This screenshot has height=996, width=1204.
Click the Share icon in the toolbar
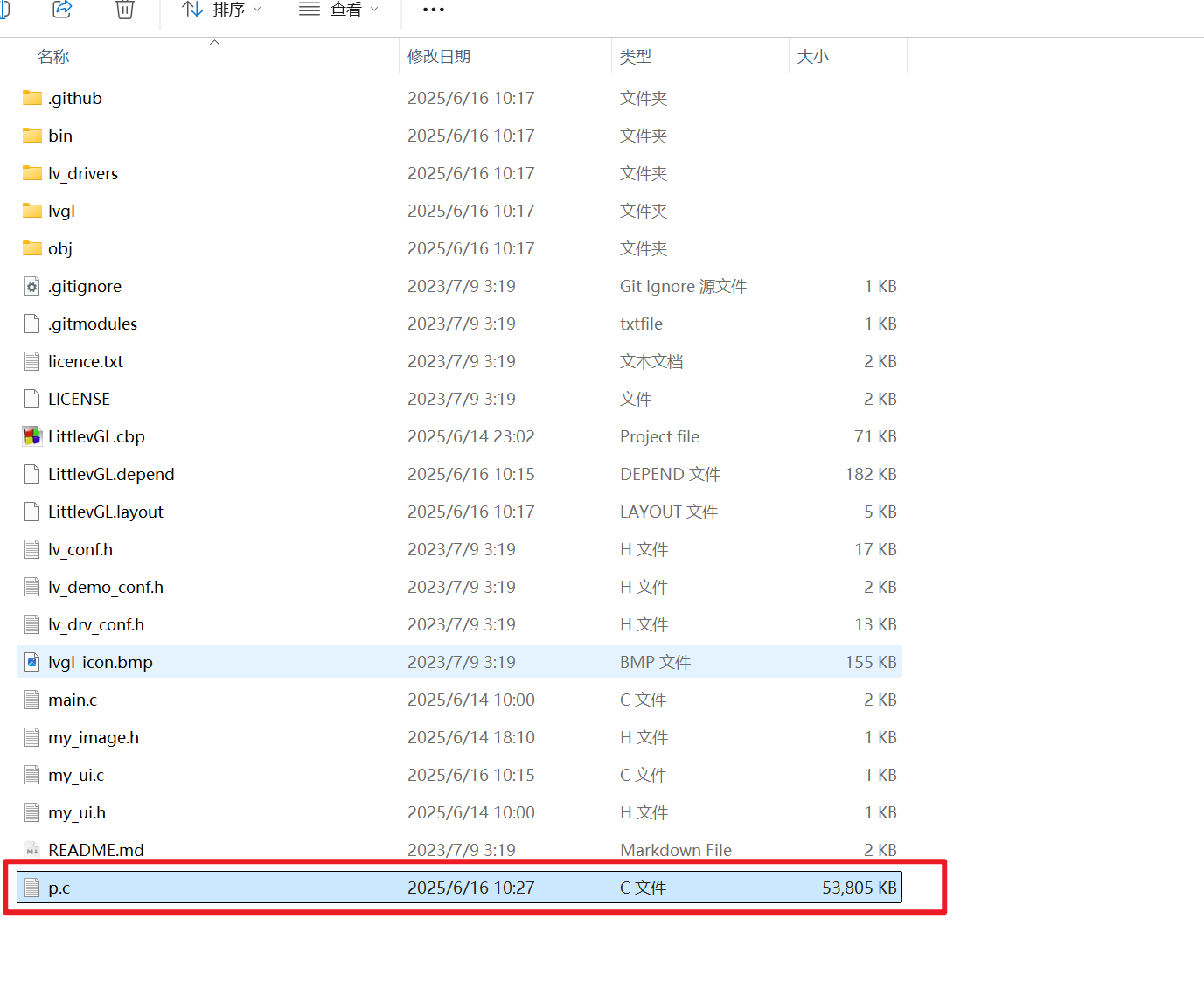pos(60,10)
